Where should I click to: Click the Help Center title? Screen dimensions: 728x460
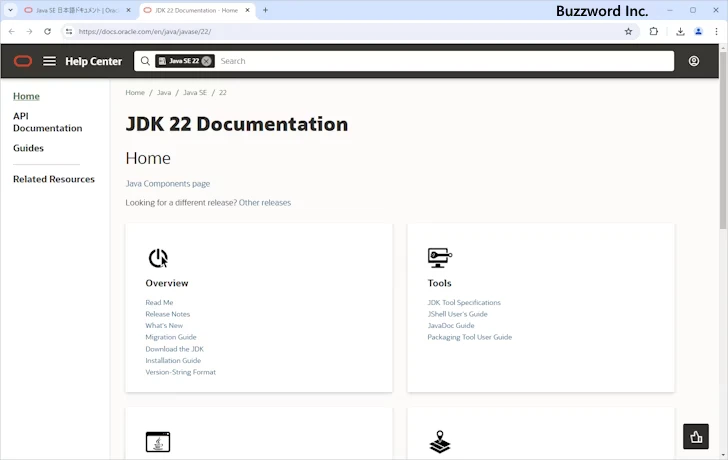coord(93,61)
